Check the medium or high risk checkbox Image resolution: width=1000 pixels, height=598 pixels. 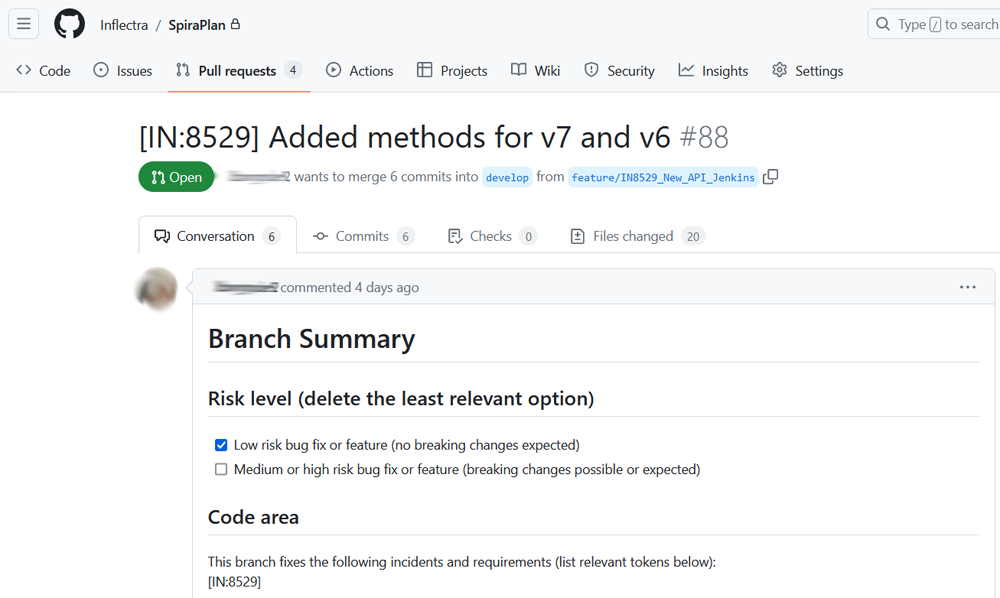tap(221, 468)
